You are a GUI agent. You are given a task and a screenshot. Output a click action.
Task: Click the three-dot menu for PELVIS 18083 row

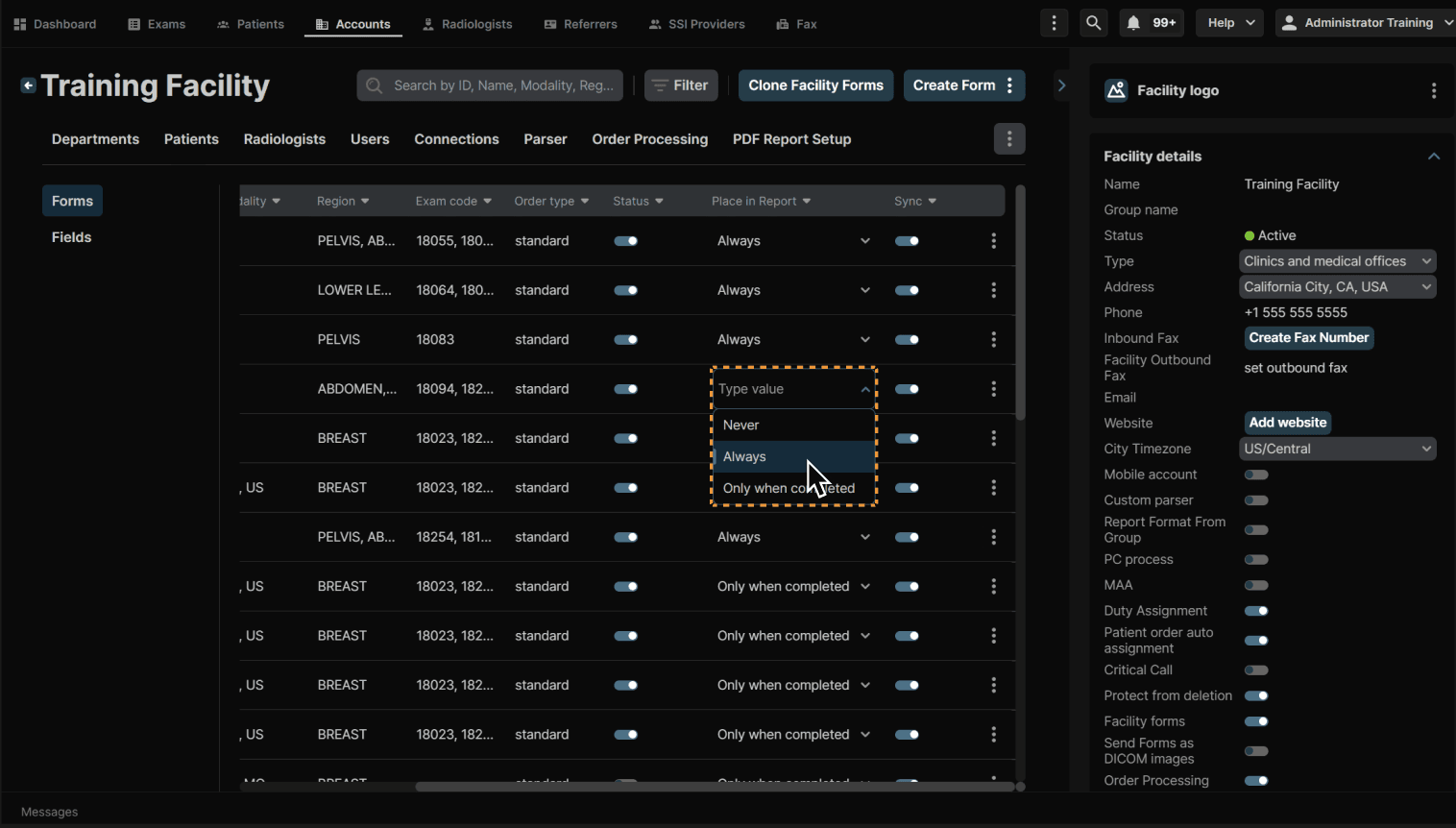point(993,340)
